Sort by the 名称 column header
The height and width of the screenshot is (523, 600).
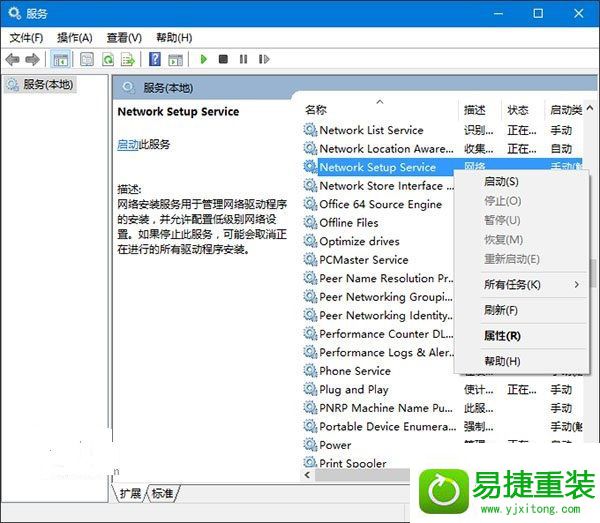[x=380, y=110]
